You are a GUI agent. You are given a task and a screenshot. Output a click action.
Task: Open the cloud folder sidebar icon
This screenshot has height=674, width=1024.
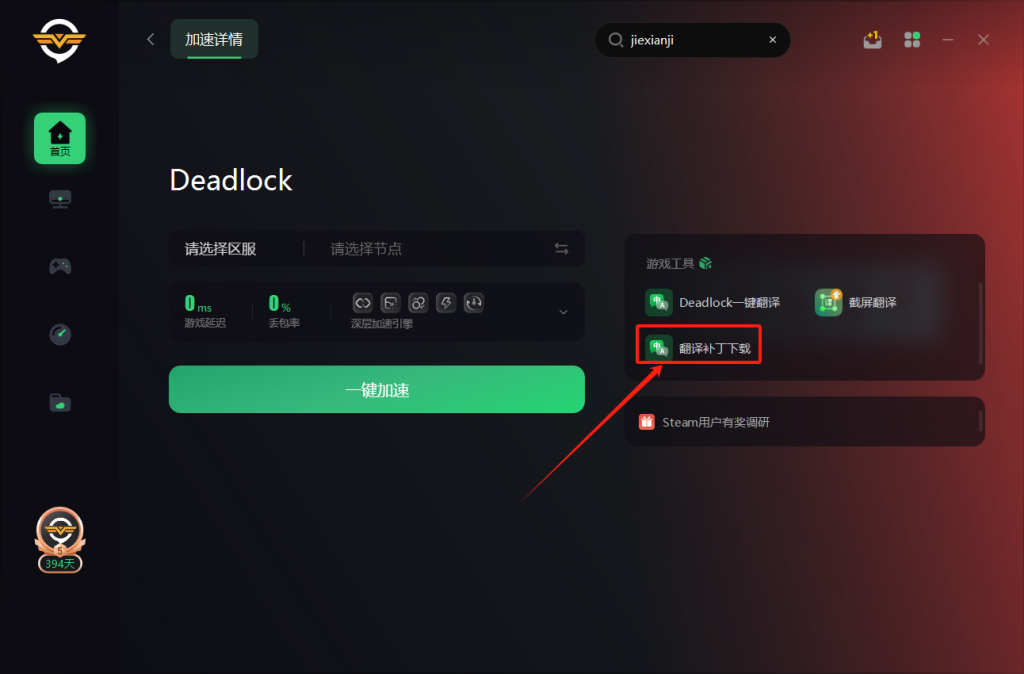60,402
